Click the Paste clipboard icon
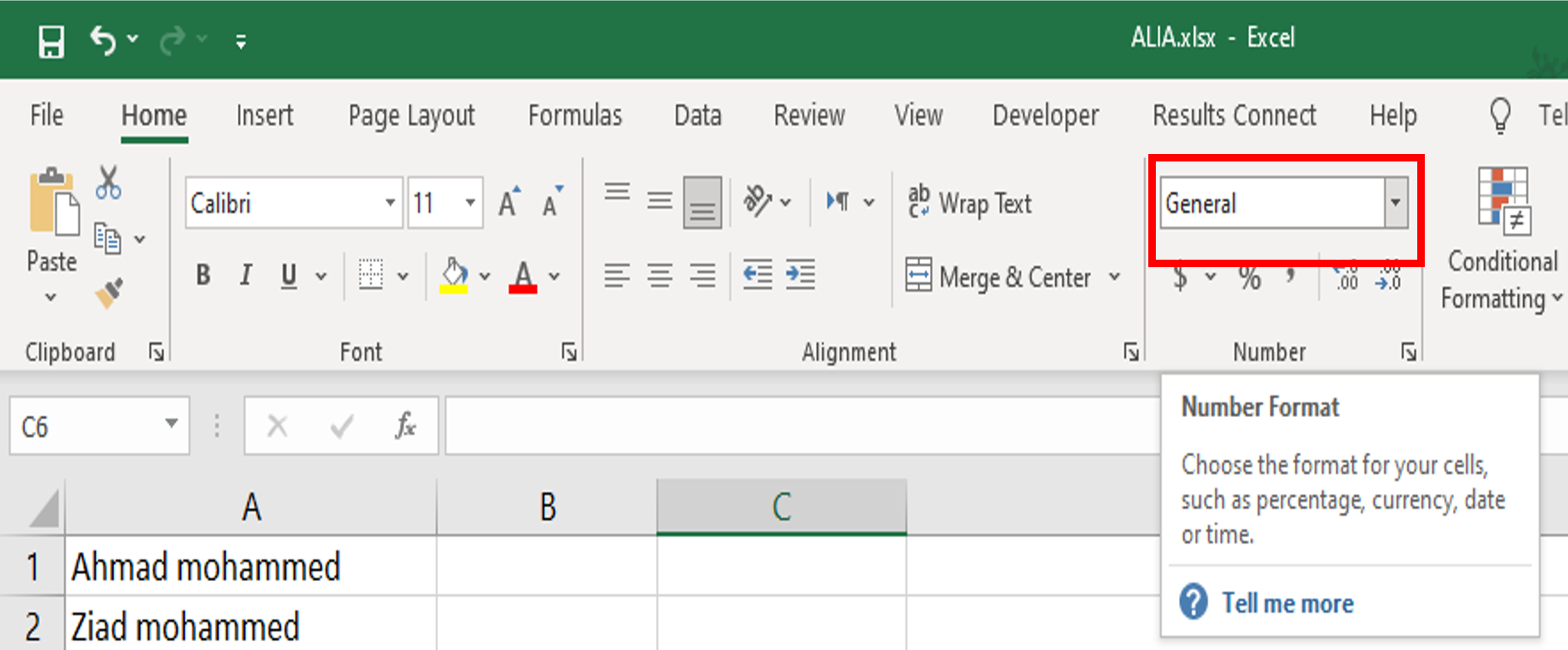Viewport: 1568px width, 650px height. [53, 201]
